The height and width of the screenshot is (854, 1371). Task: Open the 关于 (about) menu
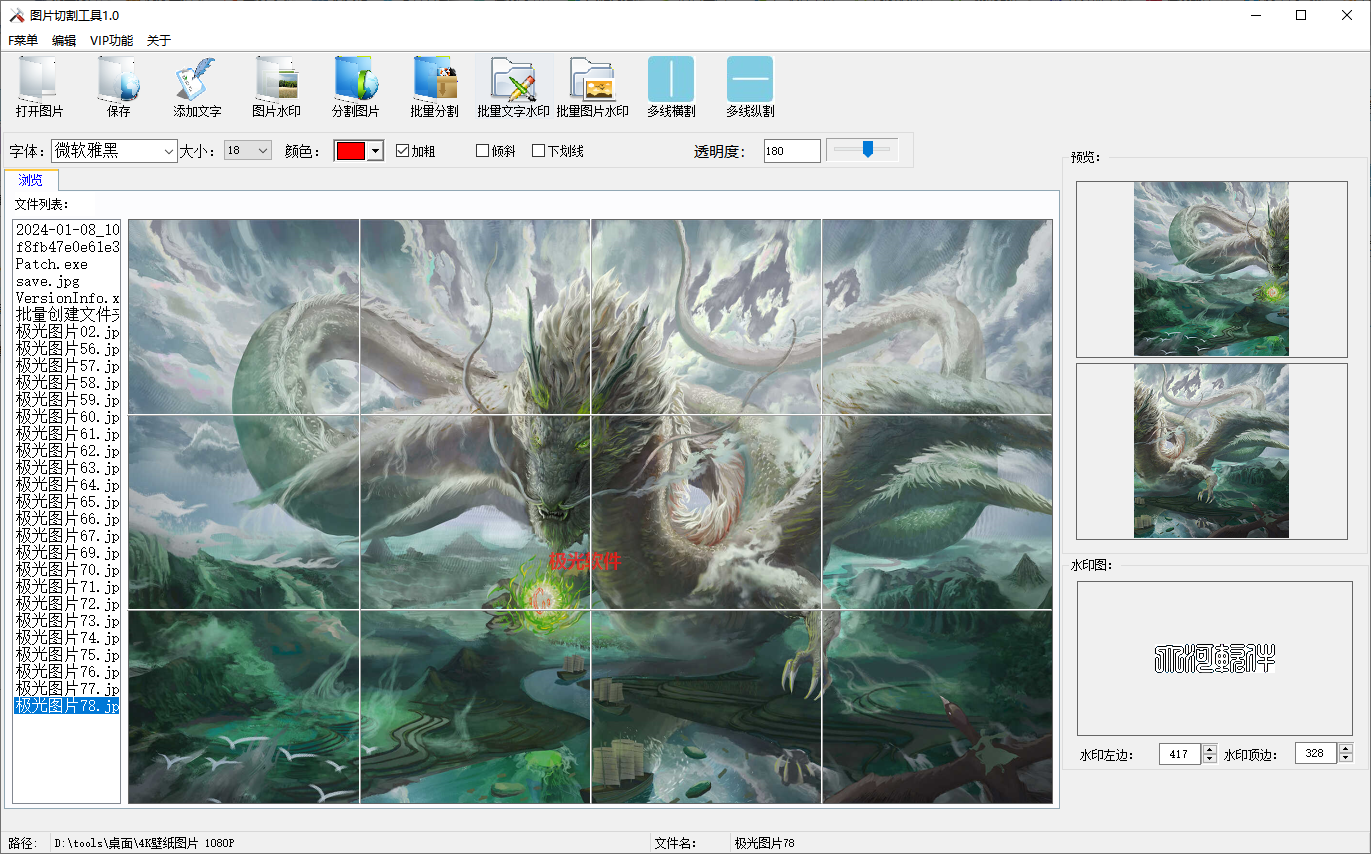pos(159,41)
